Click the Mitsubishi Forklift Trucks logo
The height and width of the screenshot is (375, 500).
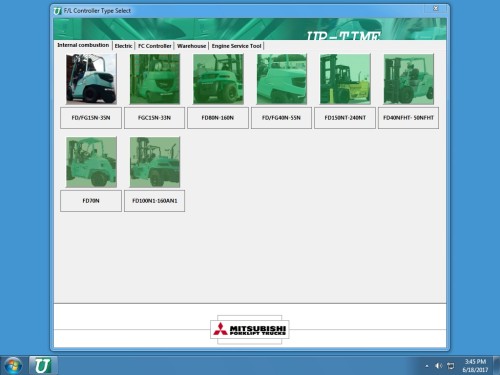coord(250,329)
